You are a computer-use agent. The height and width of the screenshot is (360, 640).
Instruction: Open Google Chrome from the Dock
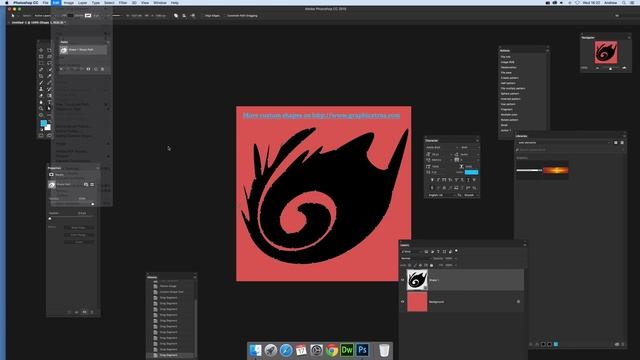pyautogui.click(x=331, y=350)
